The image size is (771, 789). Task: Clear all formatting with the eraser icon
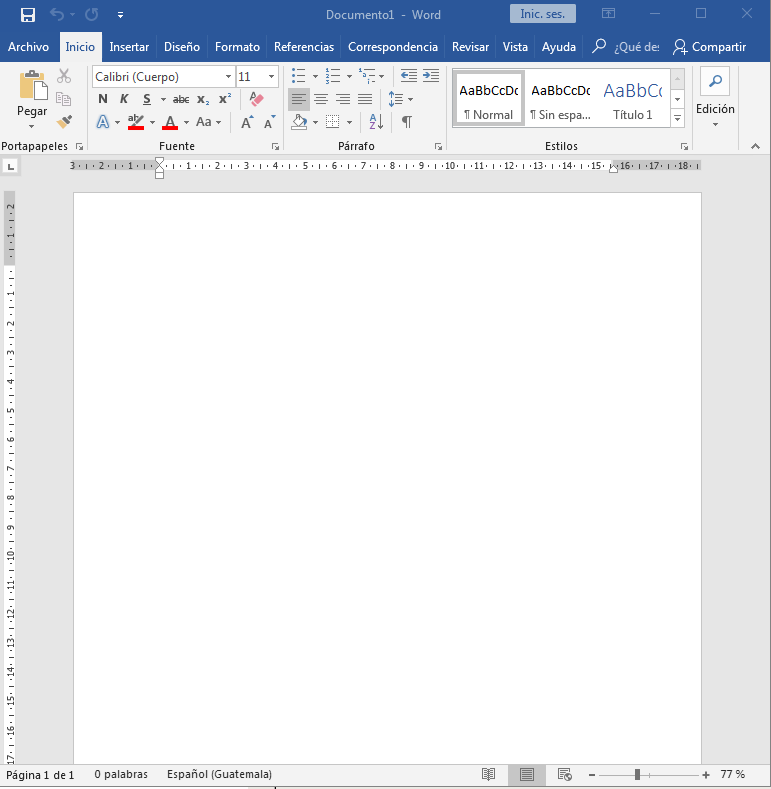[256, 99]
